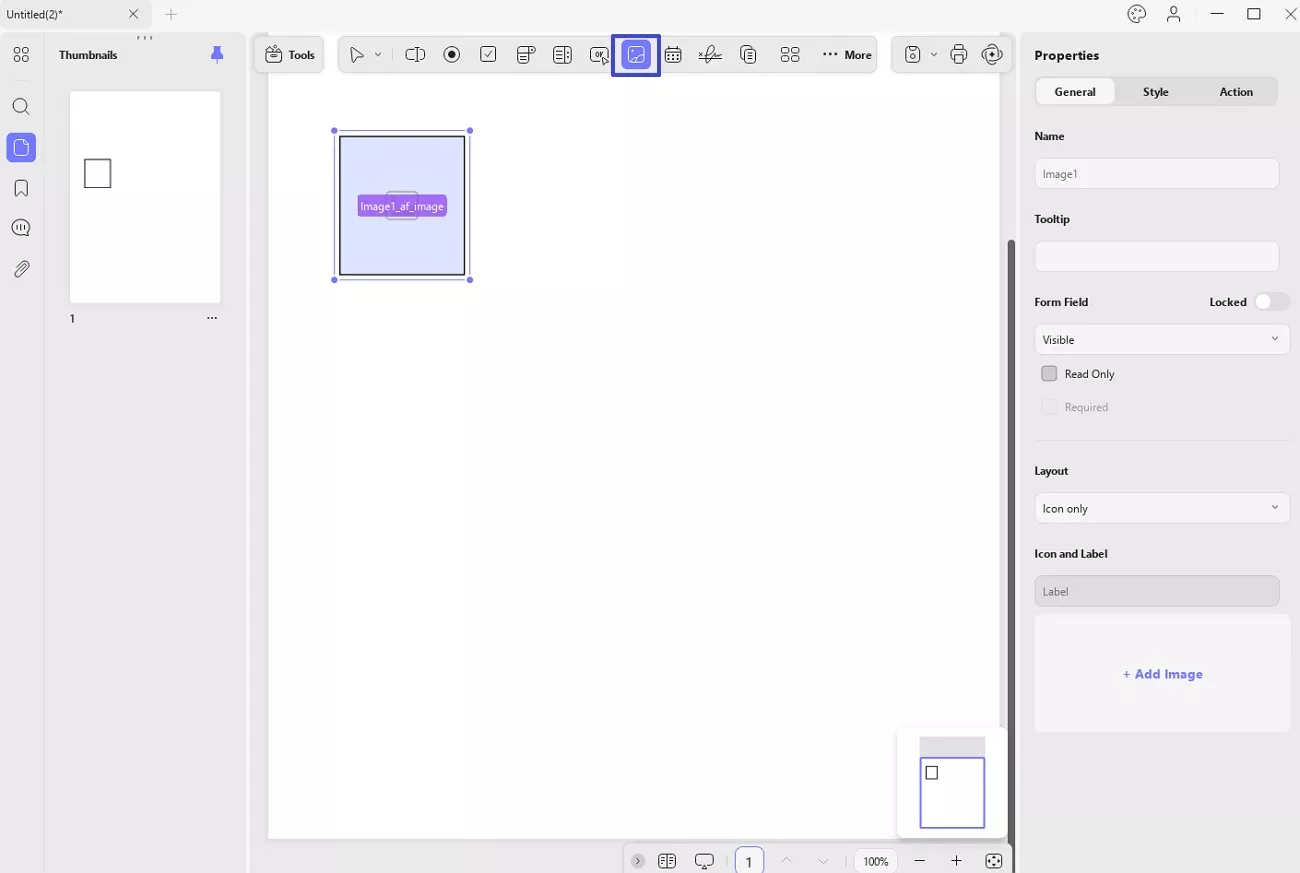Click the Label input field
This screenshot has height=873, width=1300.
1157,591
